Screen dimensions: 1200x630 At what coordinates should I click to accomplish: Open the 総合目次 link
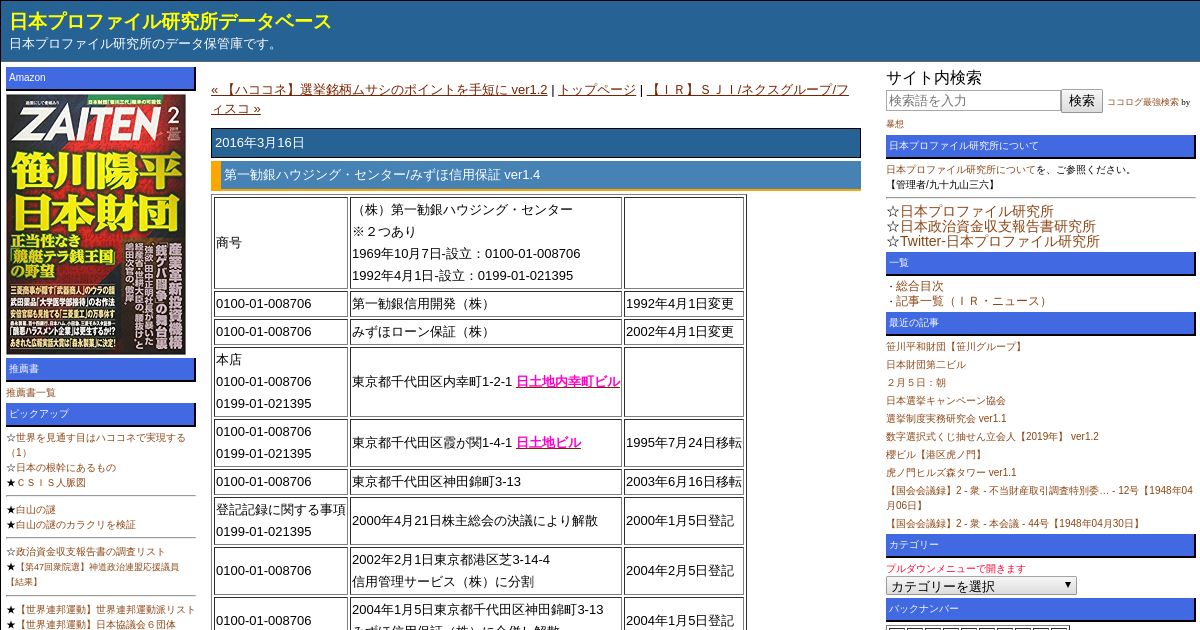click(919, 286)
